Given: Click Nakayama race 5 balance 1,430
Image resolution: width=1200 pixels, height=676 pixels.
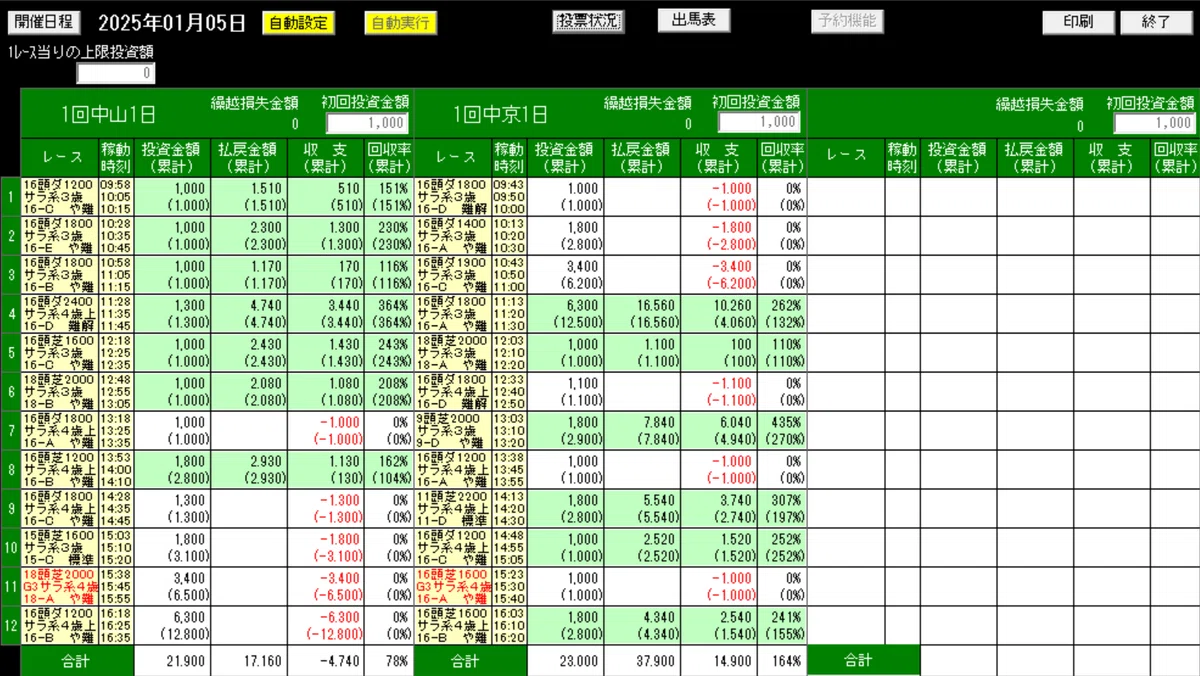Looking at the screenshot, I should pos(341,345).
